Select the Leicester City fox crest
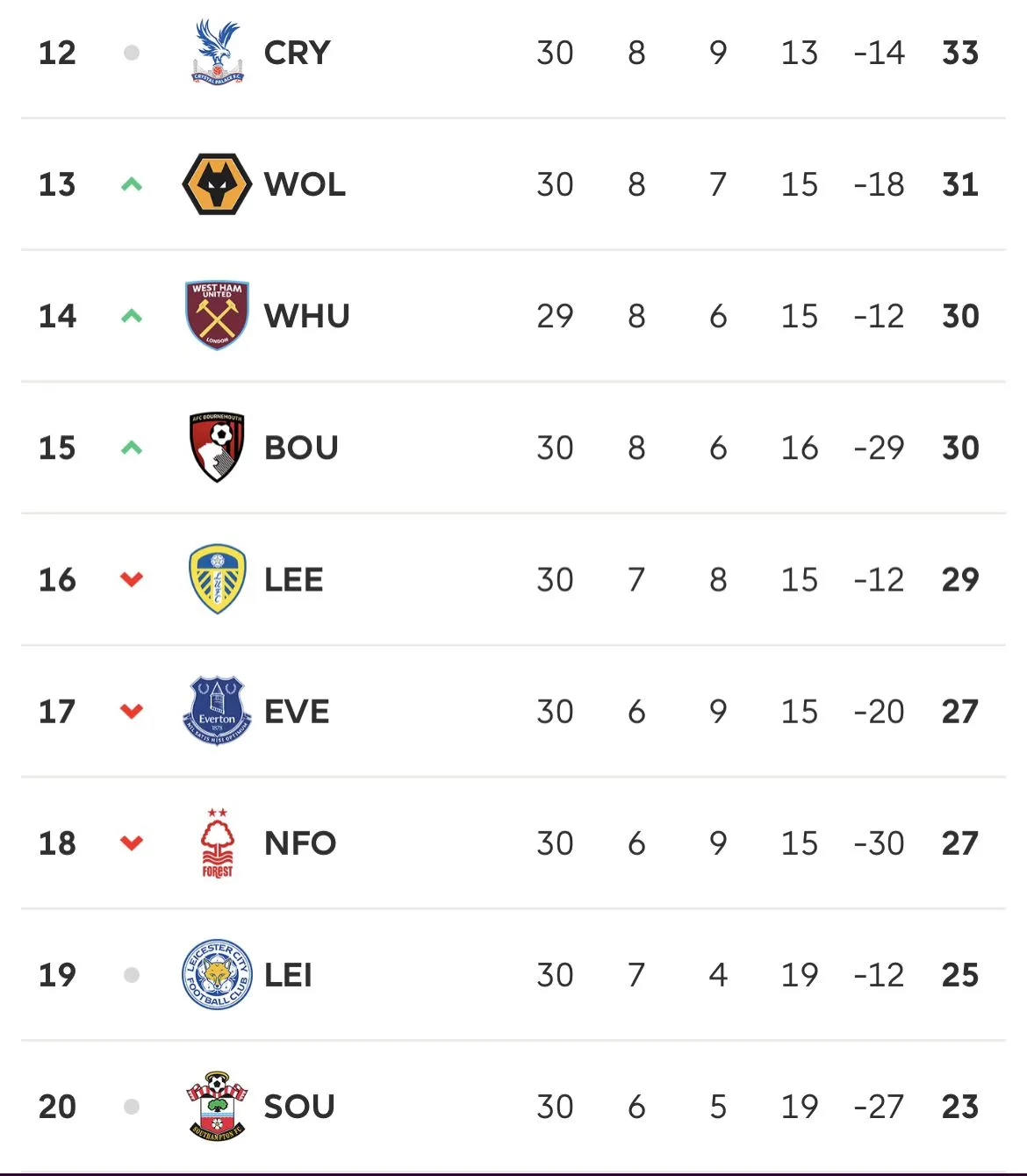This screenshot has width=1027, height=1176. (217, 975)
